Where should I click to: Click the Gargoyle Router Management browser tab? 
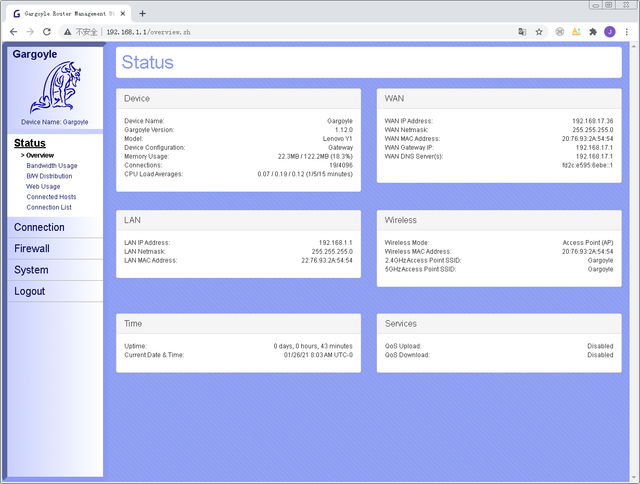coord(69,14)
